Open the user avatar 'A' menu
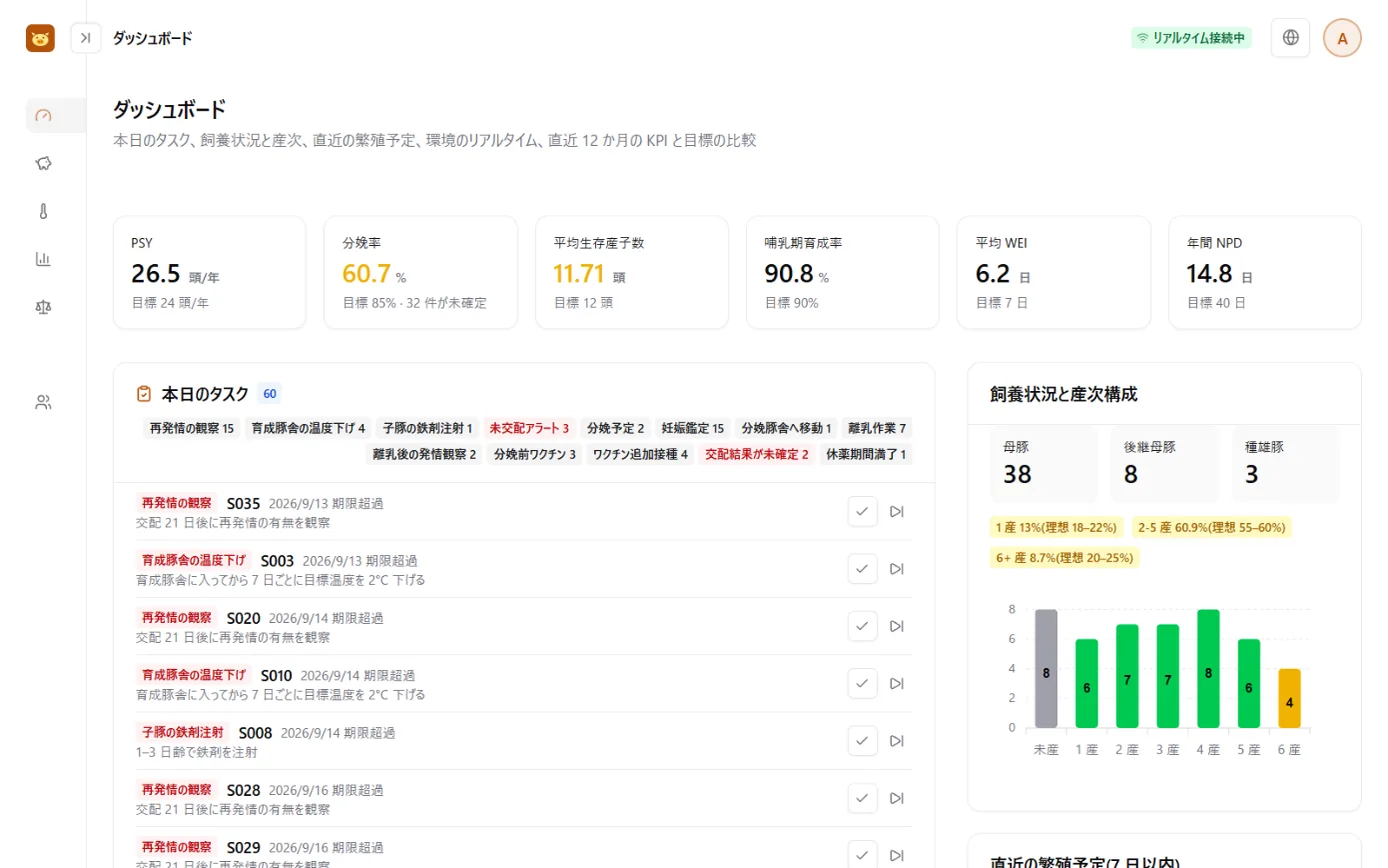Image resolution: width=1388 pixels, height=868 pixels. (x=1342, y=38)
